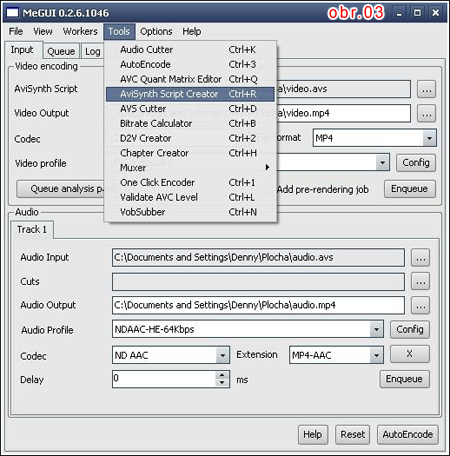
Task: Enqueue the video encoding job
Action: point(410,189)
